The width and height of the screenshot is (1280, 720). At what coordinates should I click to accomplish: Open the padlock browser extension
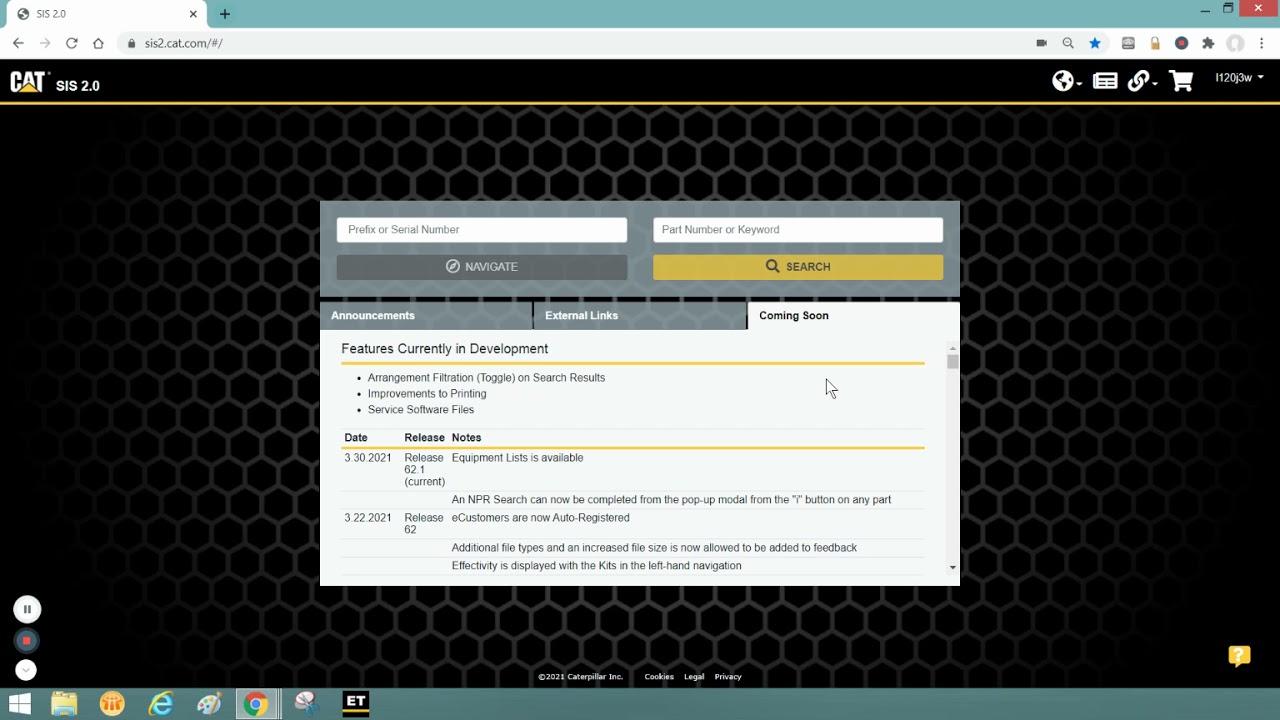point(1155,43)
